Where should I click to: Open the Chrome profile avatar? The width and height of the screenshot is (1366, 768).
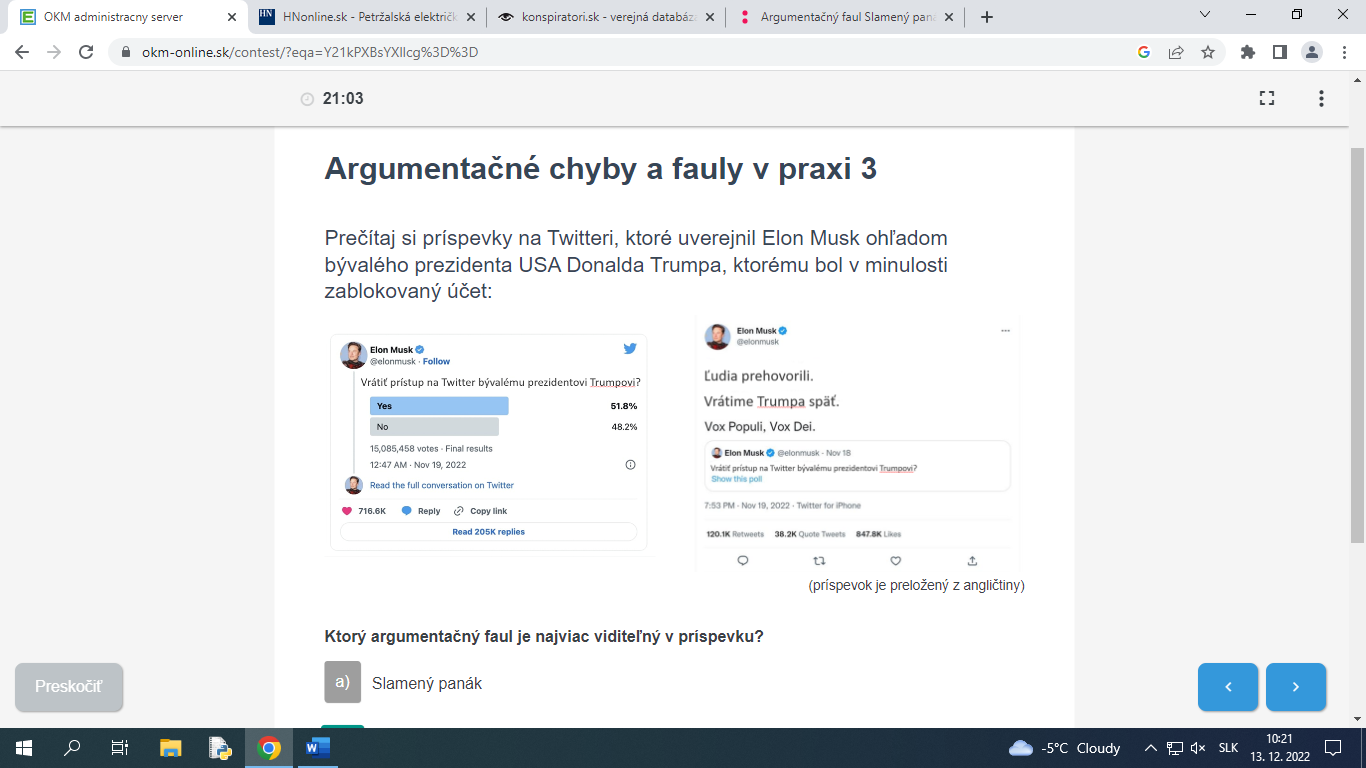(1312, 53)
